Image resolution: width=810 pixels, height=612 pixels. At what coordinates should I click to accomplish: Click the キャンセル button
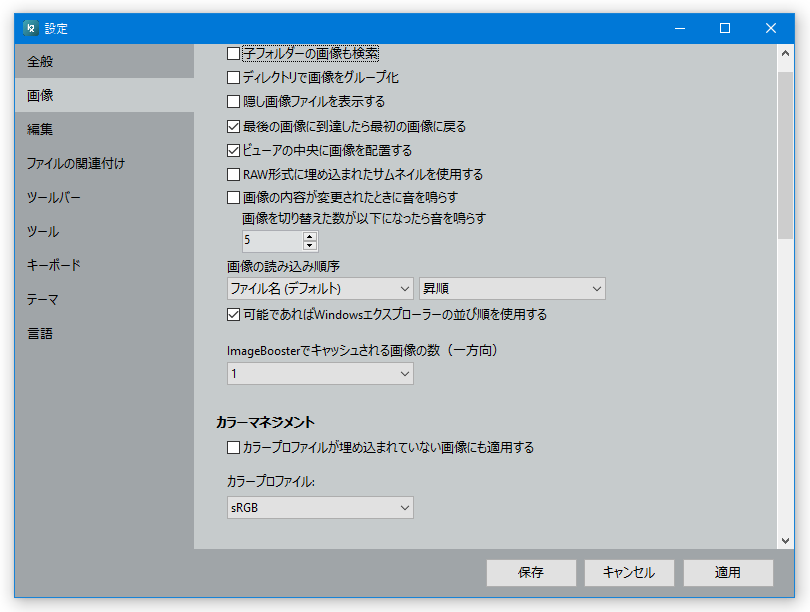pyautogui.click(x=629, y=573)
